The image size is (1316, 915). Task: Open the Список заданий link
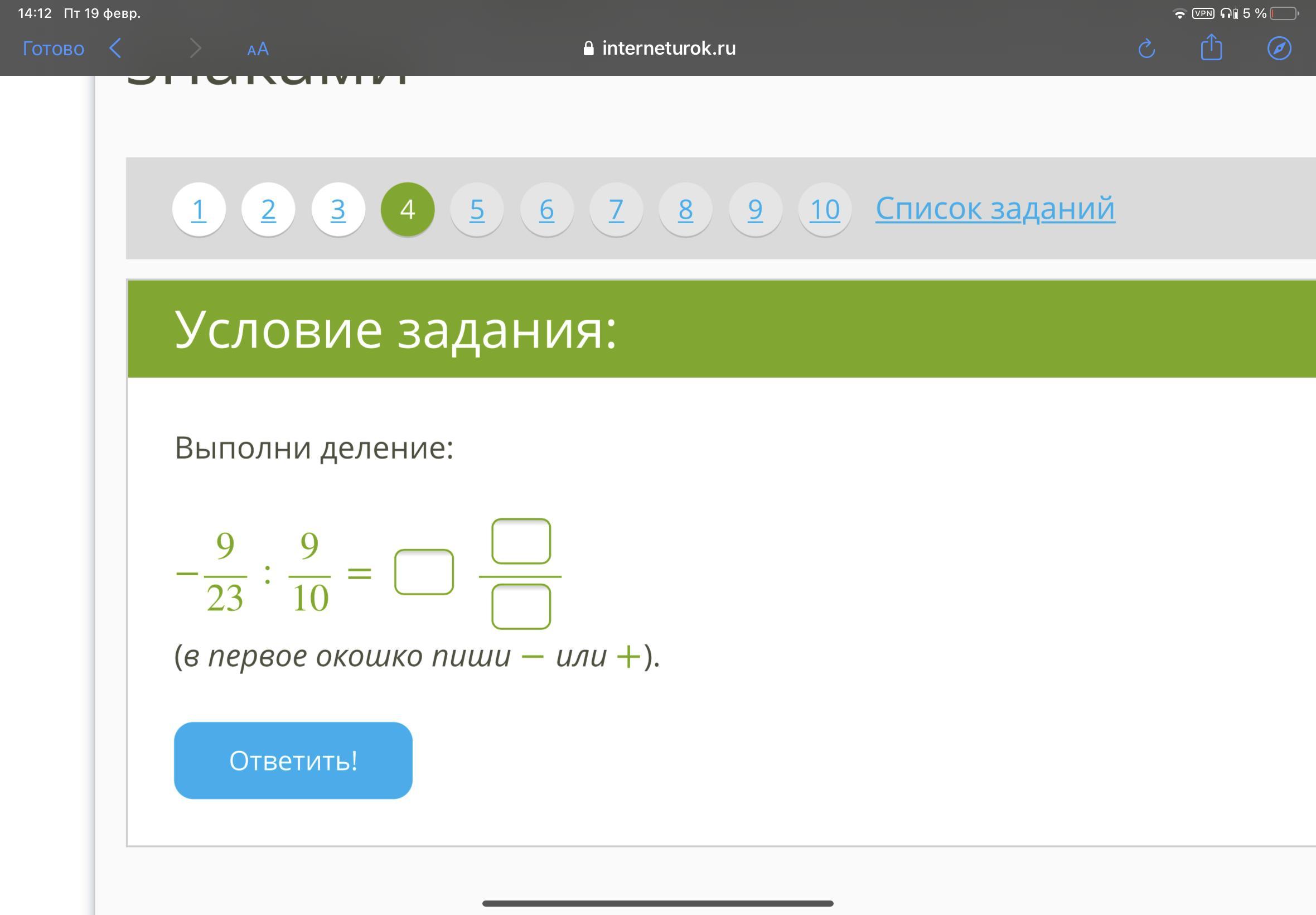pyautogui.click(x=995, y=208)
